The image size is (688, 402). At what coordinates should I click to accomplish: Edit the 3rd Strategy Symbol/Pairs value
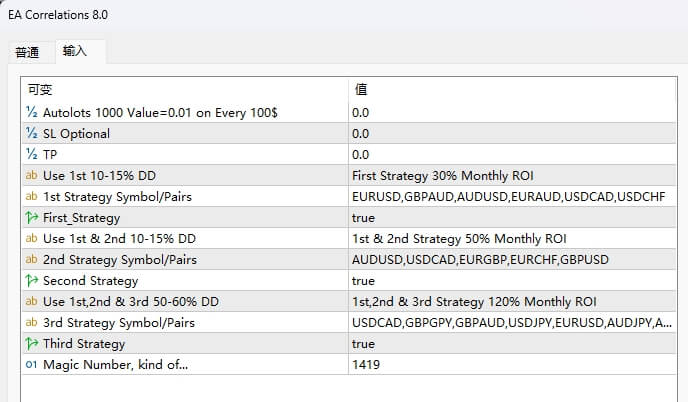point(512,323)
